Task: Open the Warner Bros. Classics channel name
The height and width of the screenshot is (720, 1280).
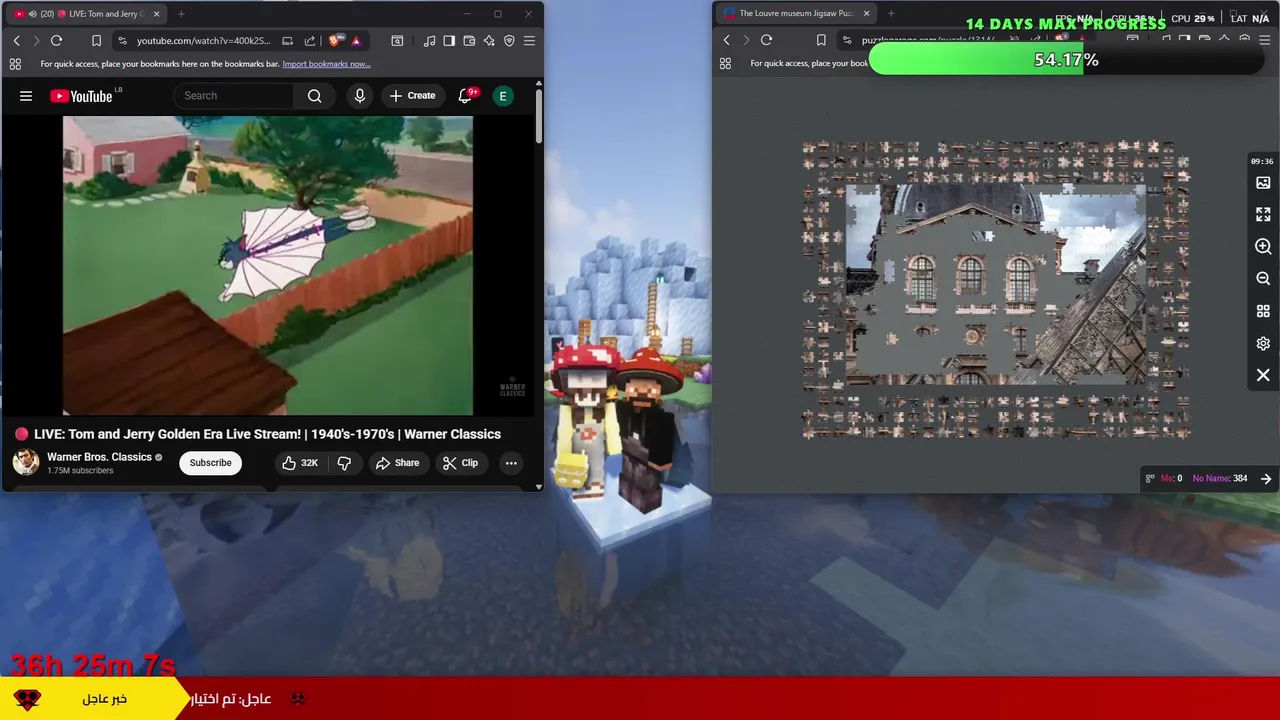Action: [99, 457]
